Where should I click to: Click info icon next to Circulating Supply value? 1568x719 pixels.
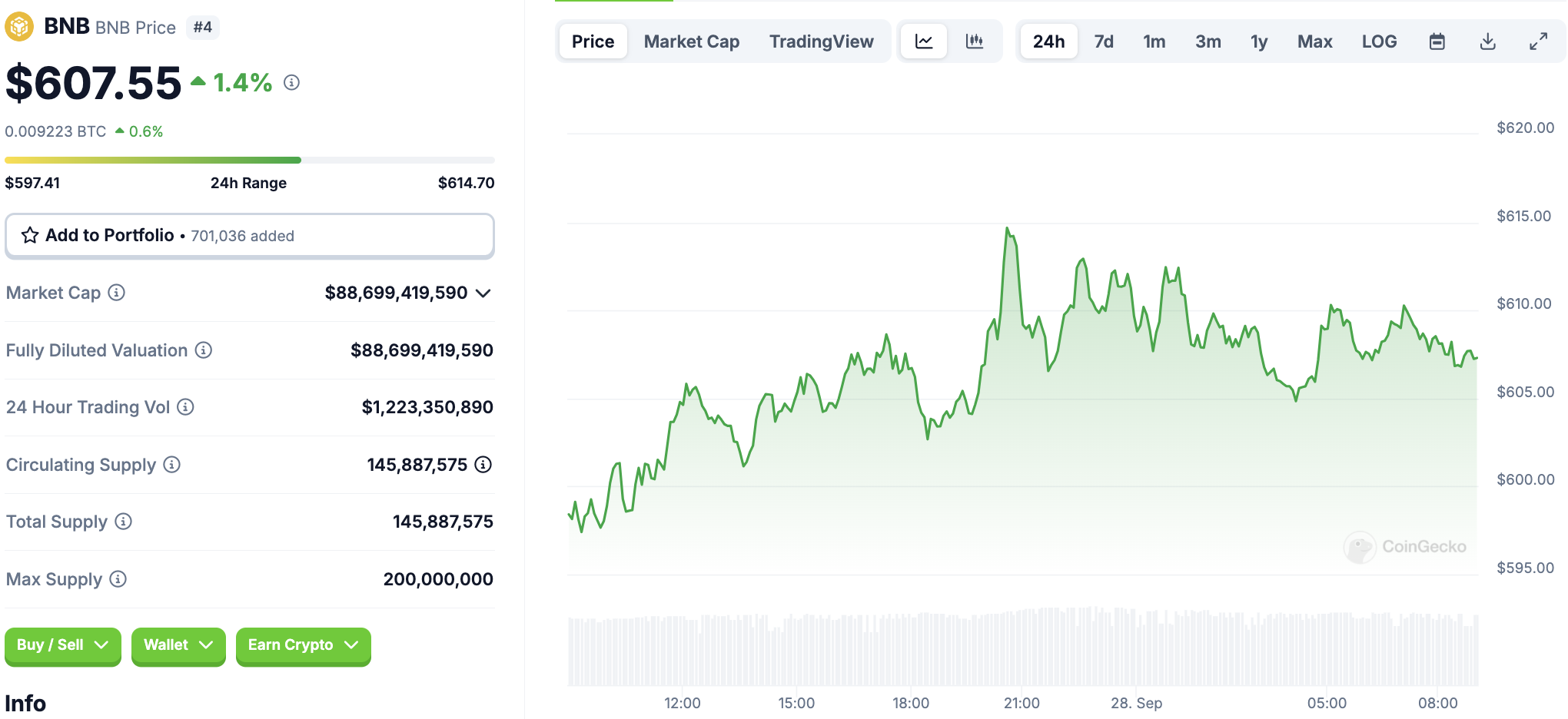(x=483, y=465)
